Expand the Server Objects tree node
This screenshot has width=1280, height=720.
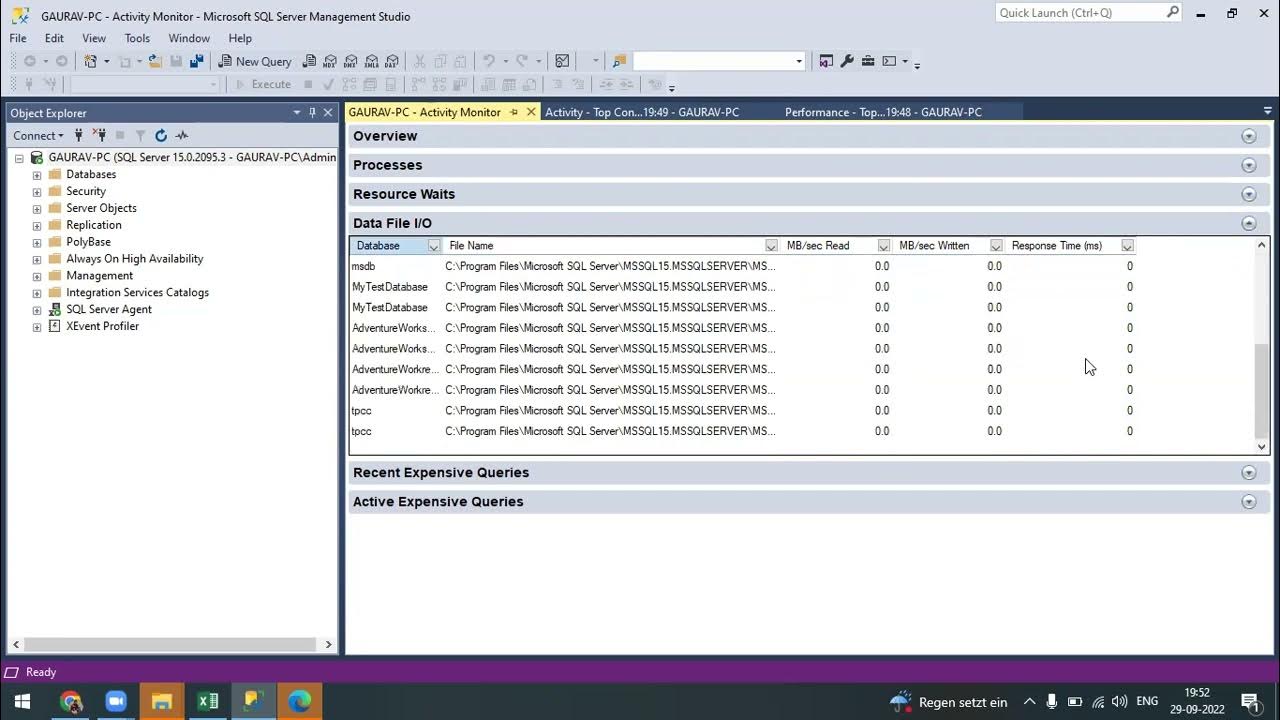coord(37,209)
